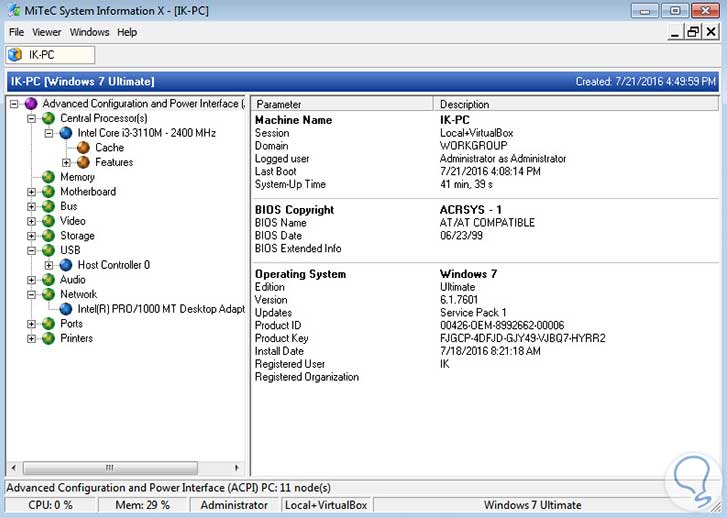Screen dimensions: 727x518
Task: Click the CPU: 0 % status bar panel
Action: [x=50, y=505]
